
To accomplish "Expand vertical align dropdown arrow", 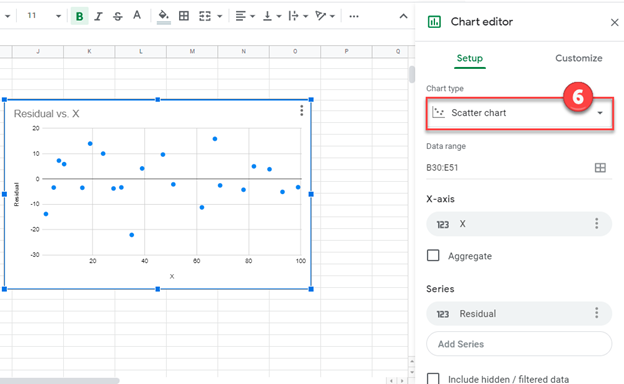I will (279, 16).
